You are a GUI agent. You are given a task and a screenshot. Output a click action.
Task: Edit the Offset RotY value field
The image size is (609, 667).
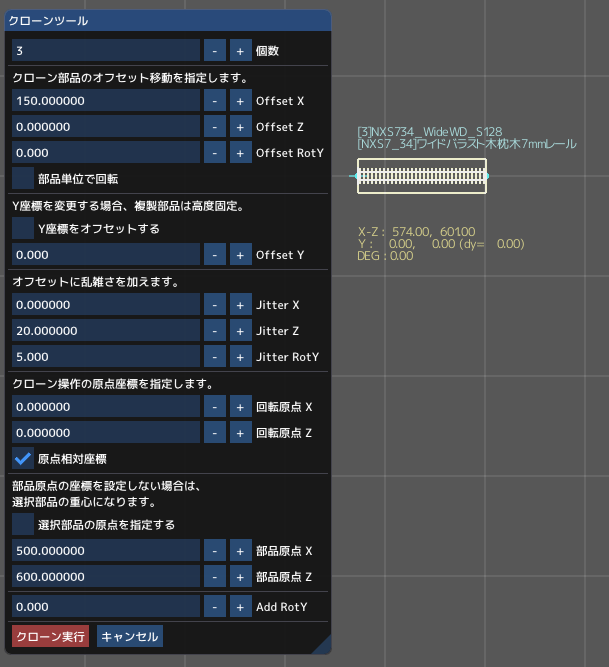pyautogui.click(x=106, y=153)
